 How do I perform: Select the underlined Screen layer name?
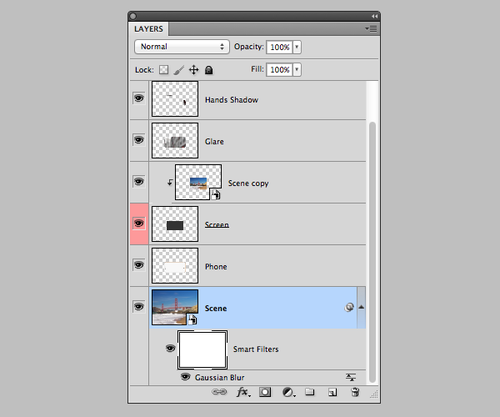coord(217,225)
